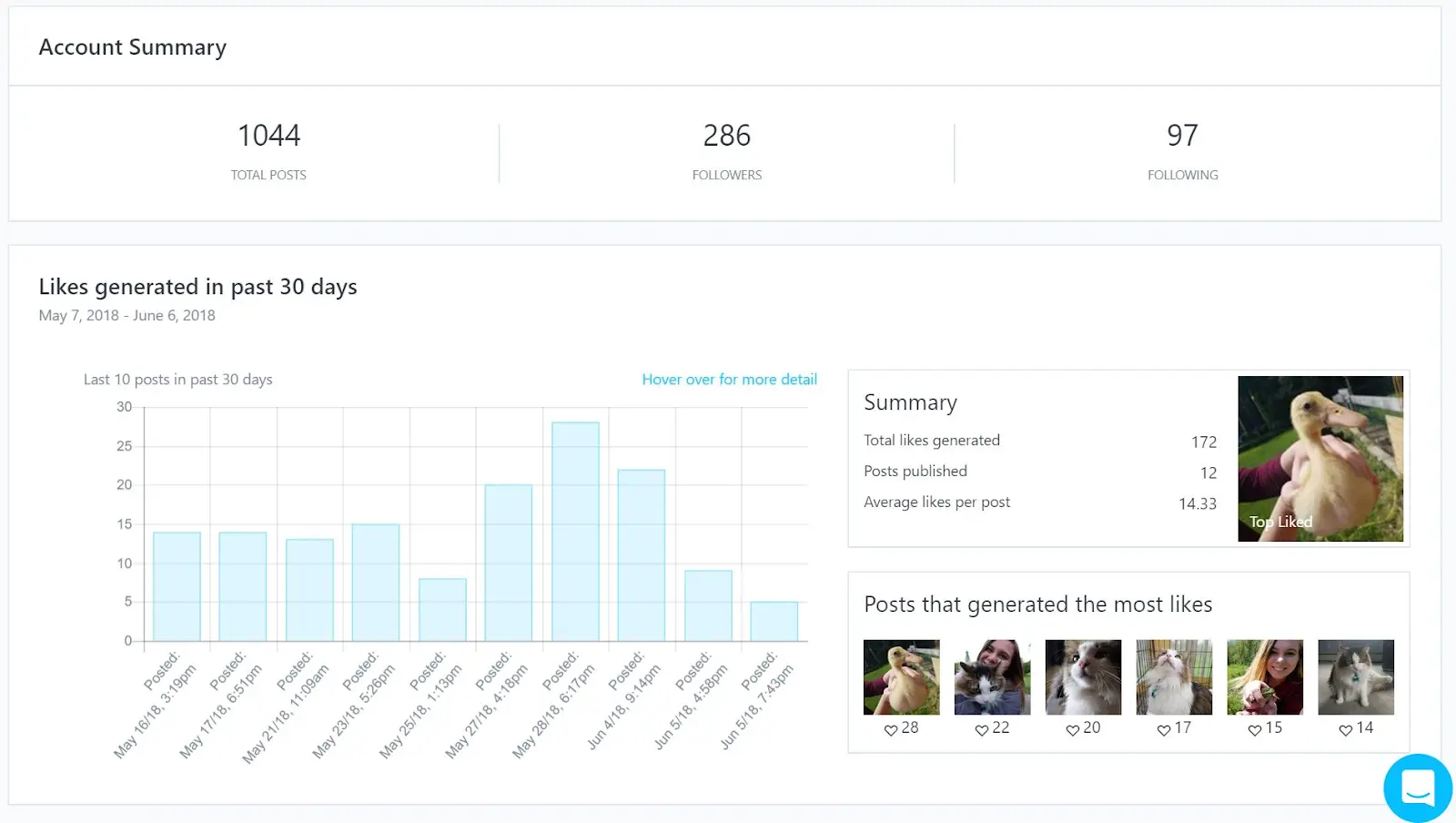Image resolution: width=1456 pixels, height=823 pixels.
Task: Click the shortest bar posted Jun 5
Action: tap(773, 620)
